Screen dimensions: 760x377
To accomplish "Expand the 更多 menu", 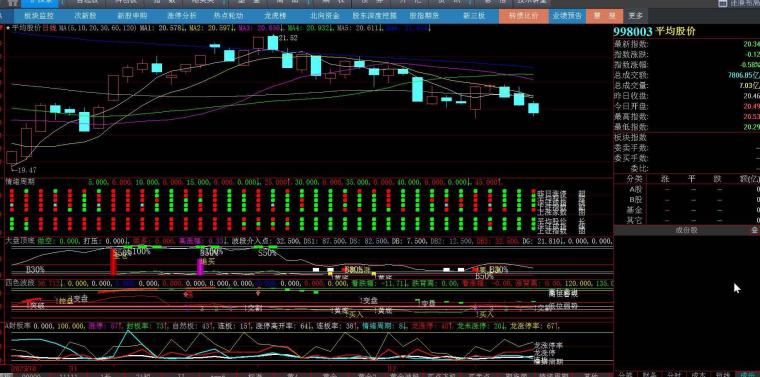I will [x=635, y=16].
